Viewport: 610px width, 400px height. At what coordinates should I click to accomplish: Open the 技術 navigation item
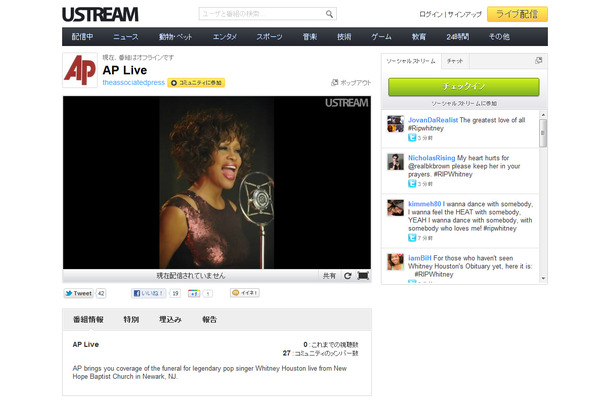point(344,37)
